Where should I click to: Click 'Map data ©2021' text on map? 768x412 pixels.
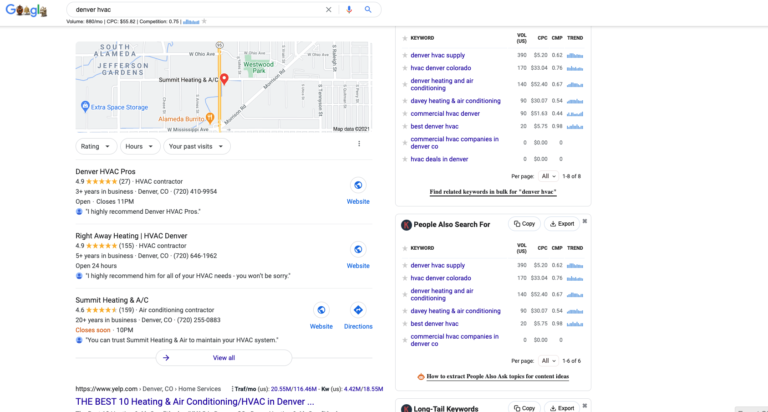point(351,129)
